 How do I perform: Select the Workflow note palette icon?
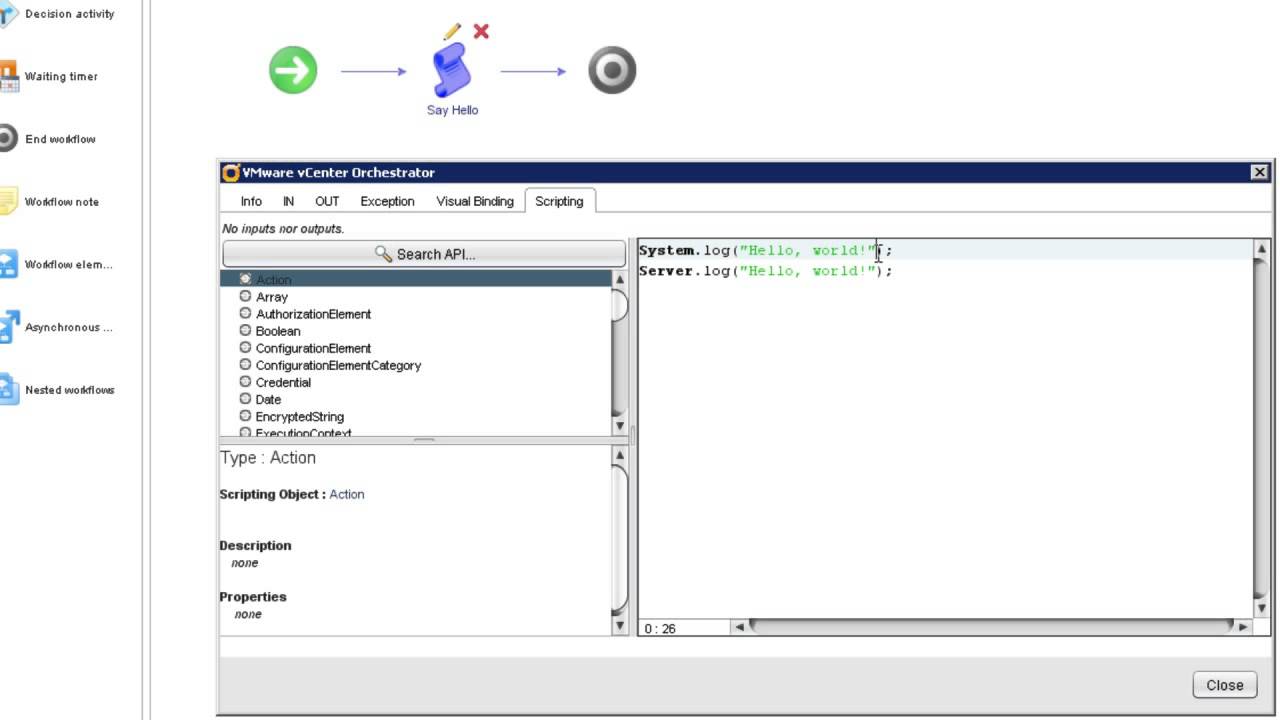(8, 201)
